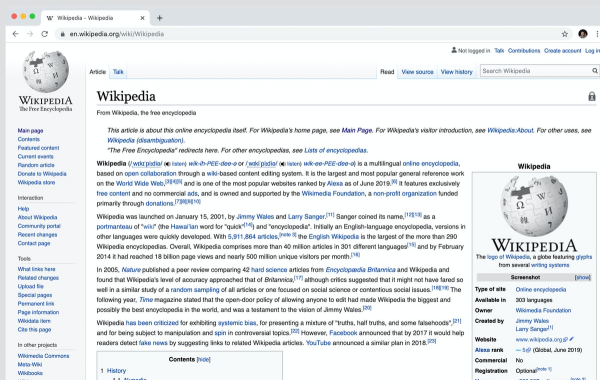
Task: Open the Facebook article link
Action: (x=343, y=333)
